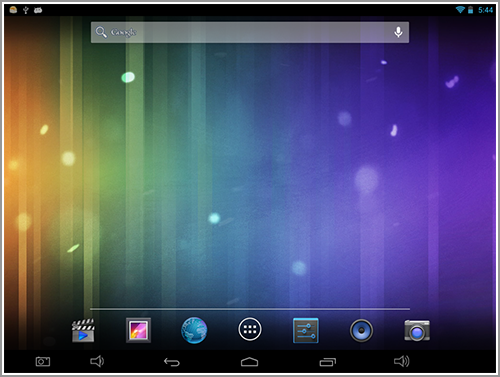Check the Wi-Fi status icon
Screen dimensions: 500x377
coord(460,10)
